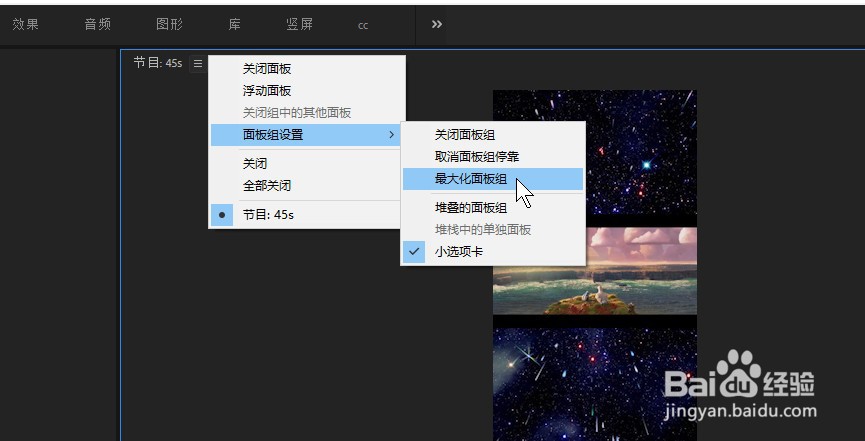
Task: Click the 节目: 45s panel title
Action: pos(158,63)
